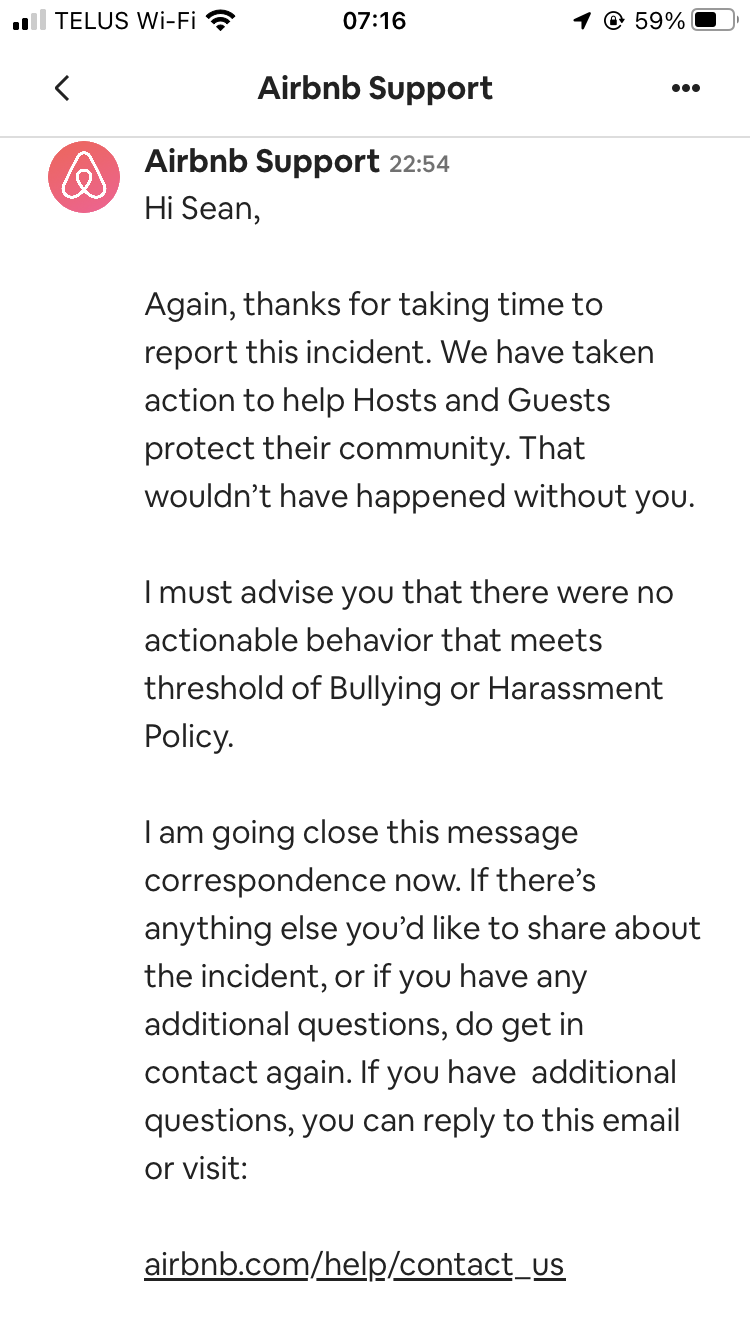Screen dimensions: 750x1334
Task: Tap the 07:16 clock in status bar
Action: coord(374,21)
